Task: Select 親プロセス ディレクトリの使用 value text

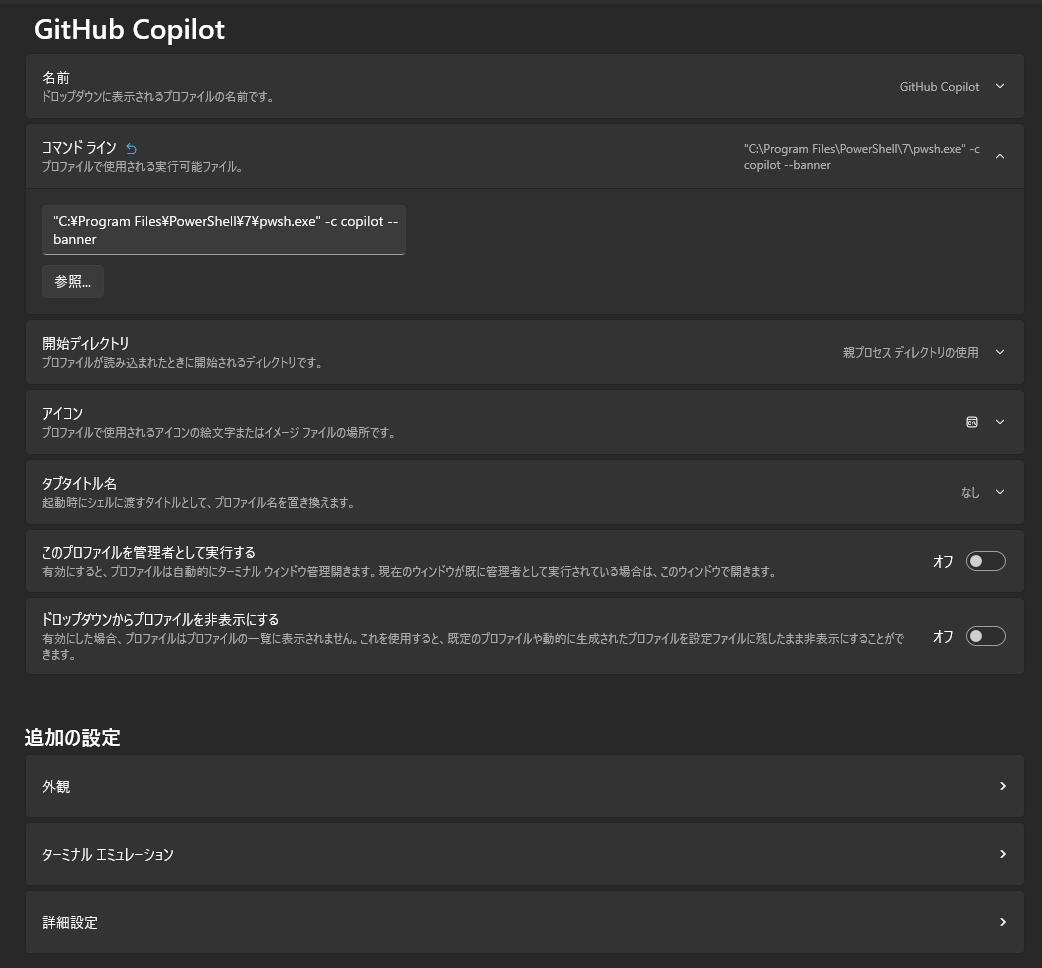Action: click(x=910, y=352)
